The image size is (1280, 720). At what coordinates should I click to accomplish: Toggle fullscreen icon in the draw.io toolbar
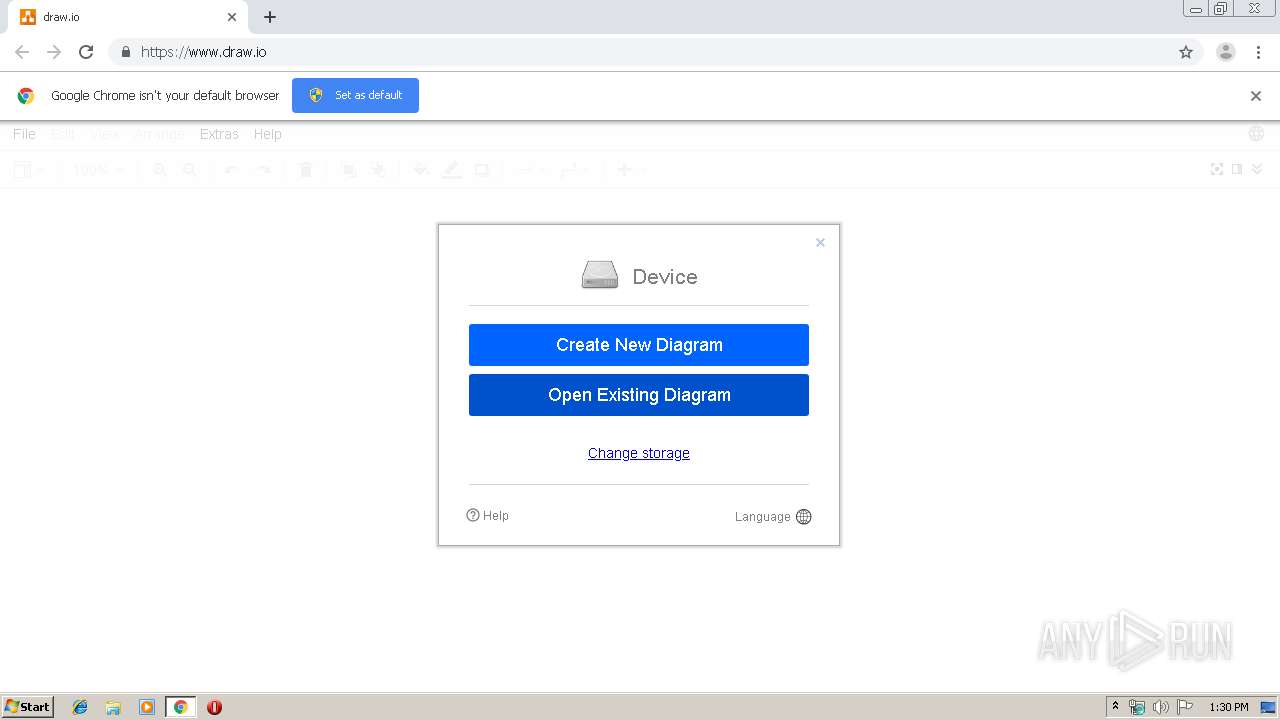[1217, 169]
